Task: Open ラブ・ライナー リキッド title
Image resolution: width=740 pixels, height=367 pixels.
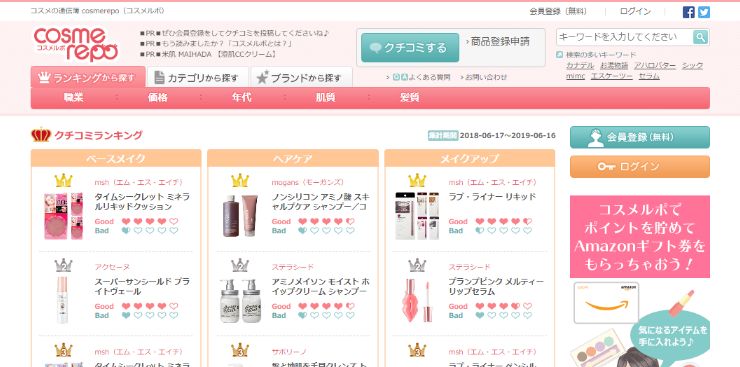Action: click(x=492, y=197)
